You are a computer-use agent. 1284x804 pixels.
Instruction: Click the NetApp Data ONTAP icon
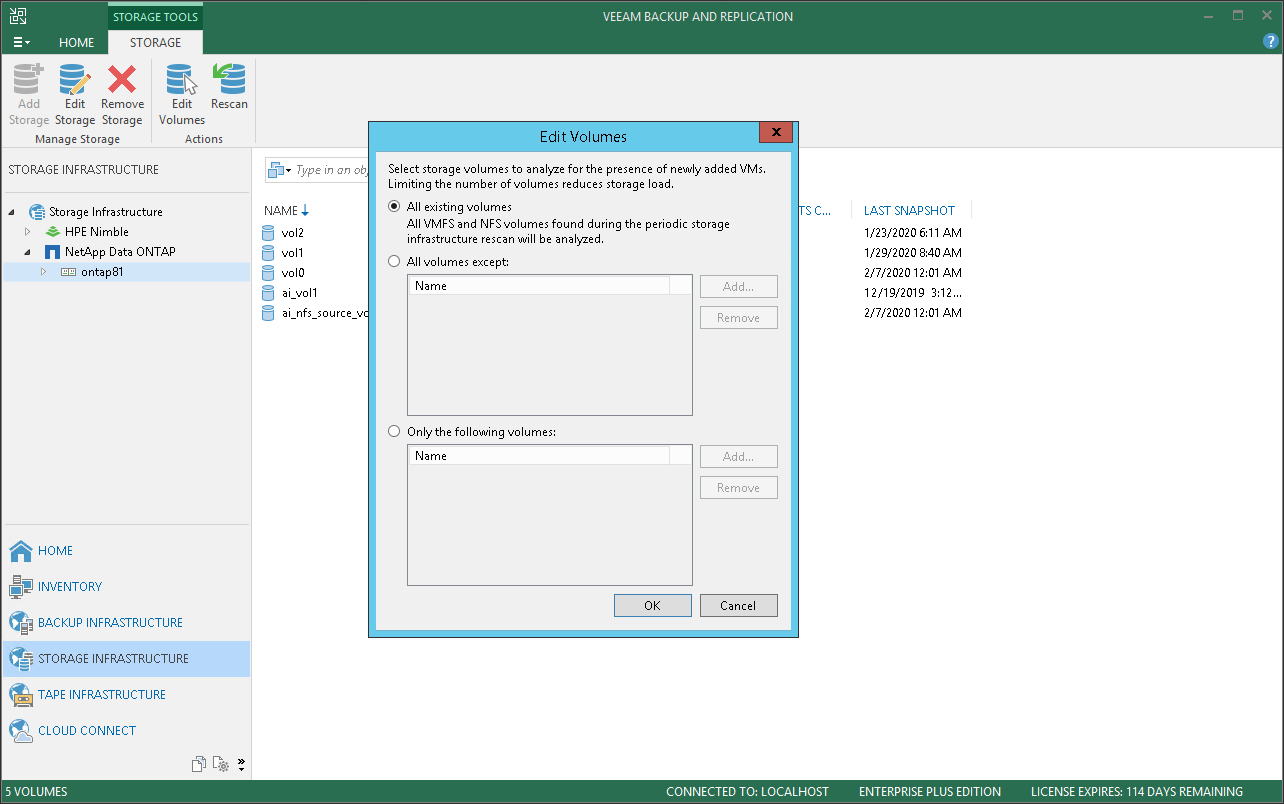pos(53,252)
